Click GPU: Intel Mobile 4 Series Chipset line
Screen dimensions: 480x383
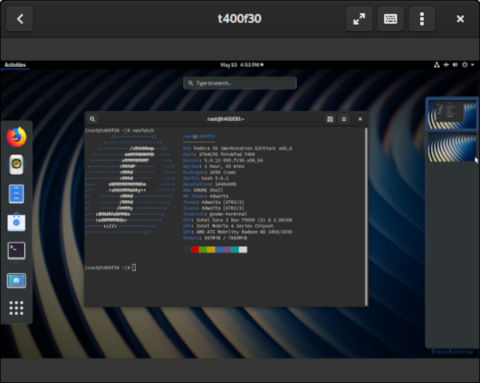tap(228, 226)
